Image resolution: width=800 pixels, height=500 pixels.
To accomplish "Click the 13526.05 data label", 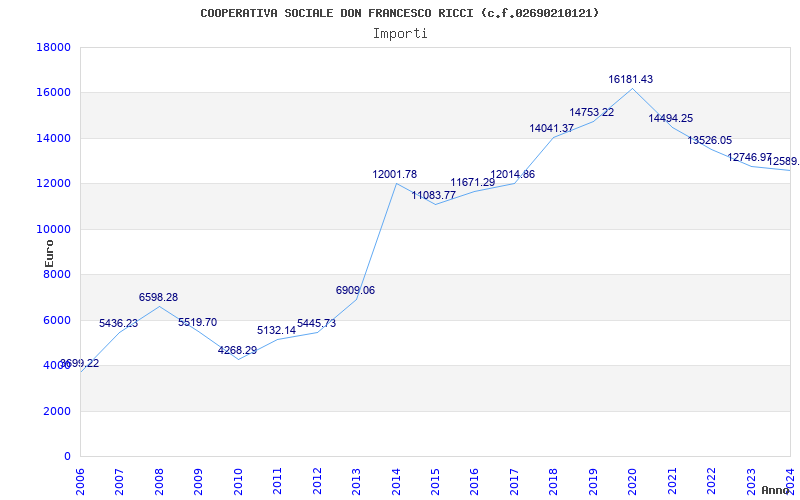I will click(710, 140).
